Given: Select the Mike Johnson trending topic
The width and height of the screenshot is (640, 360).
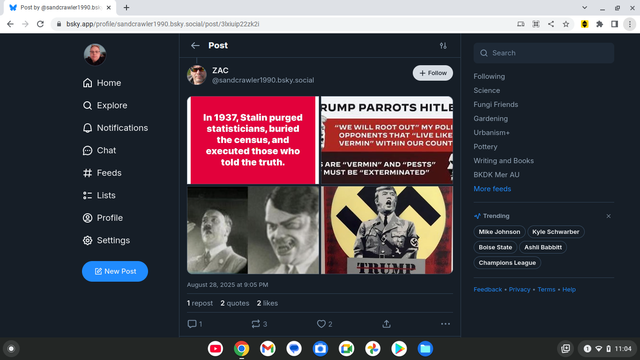Looking at the screenshot, I should pos(499,232).
